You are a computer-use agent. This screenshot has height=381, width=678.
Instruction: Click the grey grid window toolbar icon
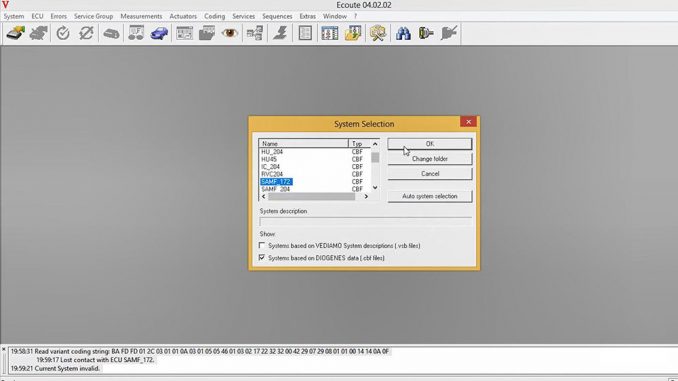click(x=184, y=33)
